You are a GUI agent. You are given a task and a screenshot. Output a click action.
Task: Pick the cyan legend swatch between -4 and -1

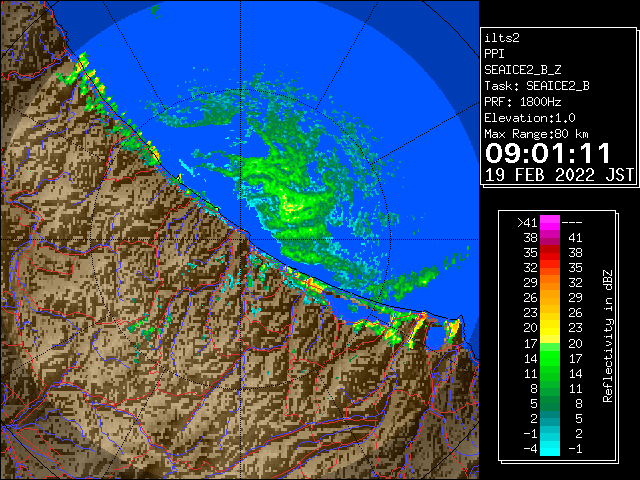(x=550, y=449)
